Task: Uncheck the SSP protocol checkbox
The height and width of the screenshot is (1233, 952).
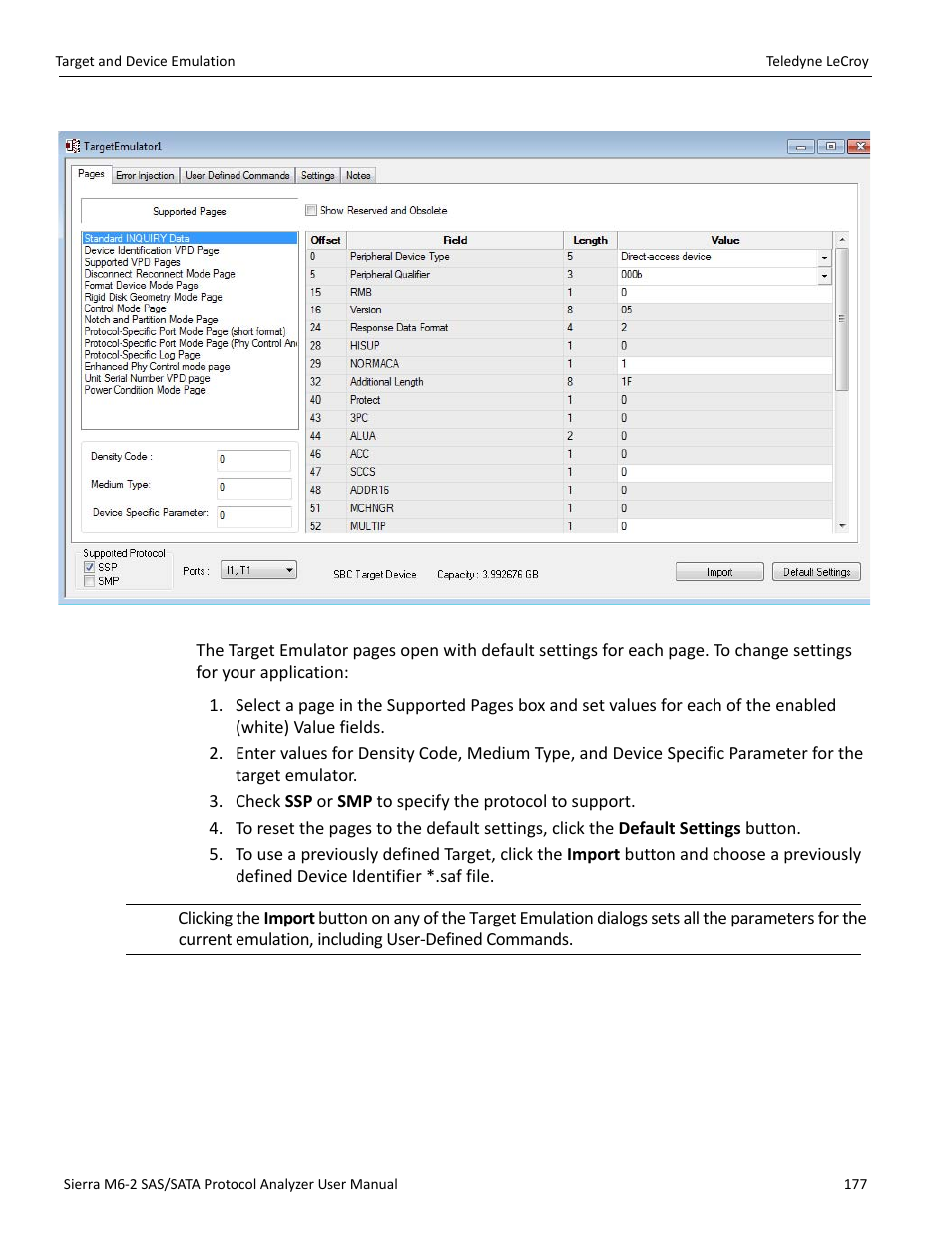Action: click(90, 567)
